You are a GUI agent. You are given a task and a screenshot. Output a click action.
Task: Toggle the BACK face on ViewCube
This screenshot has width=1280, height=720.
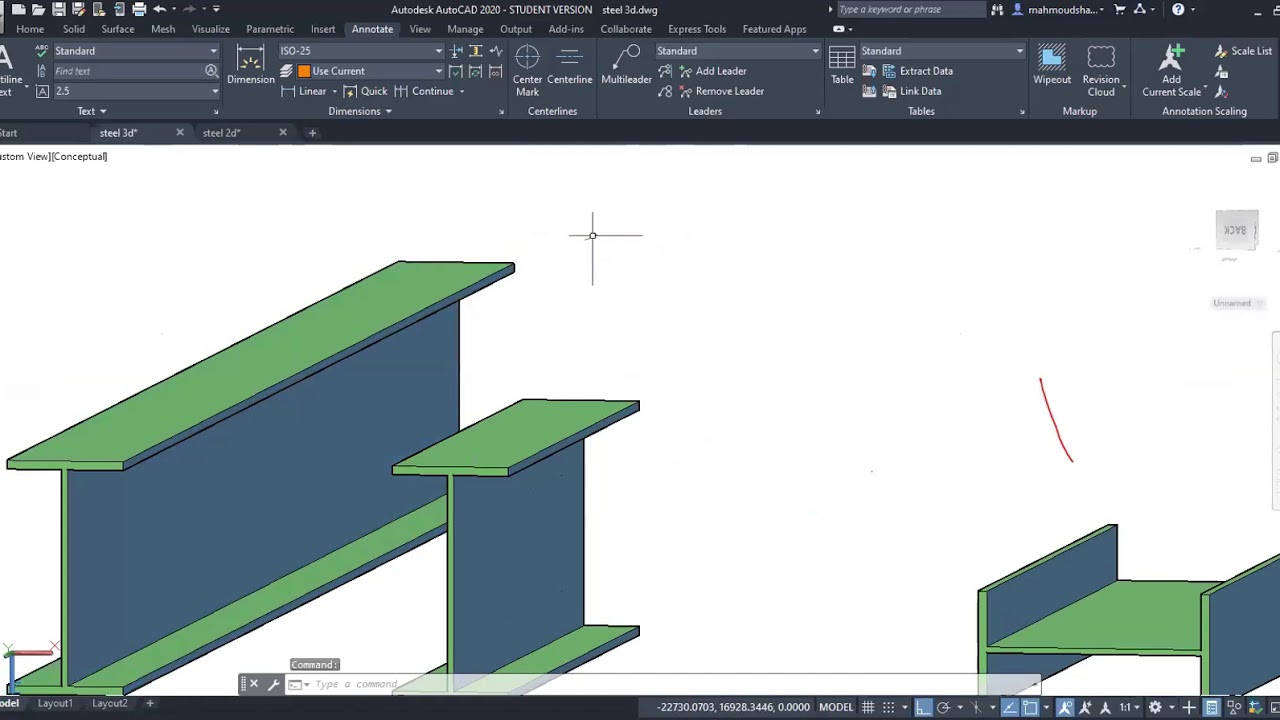tap(1237, 230)
